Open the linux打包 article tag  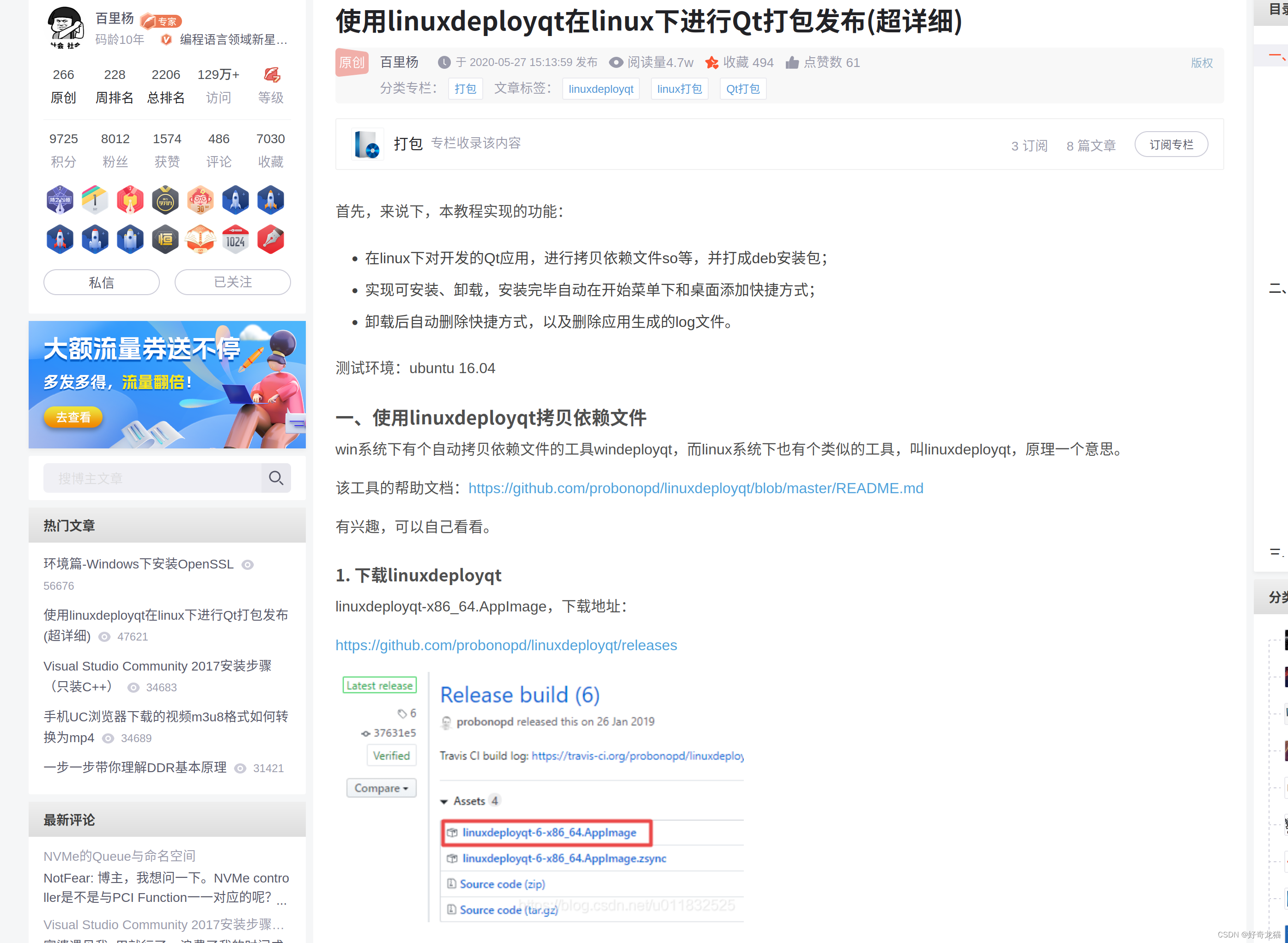[680, 89]
